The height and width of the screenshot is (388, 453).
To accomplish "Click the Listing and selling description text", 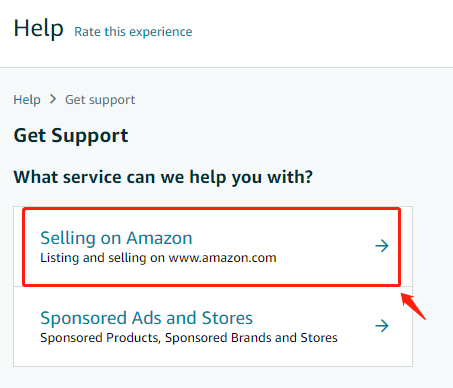I will (158, 258).
